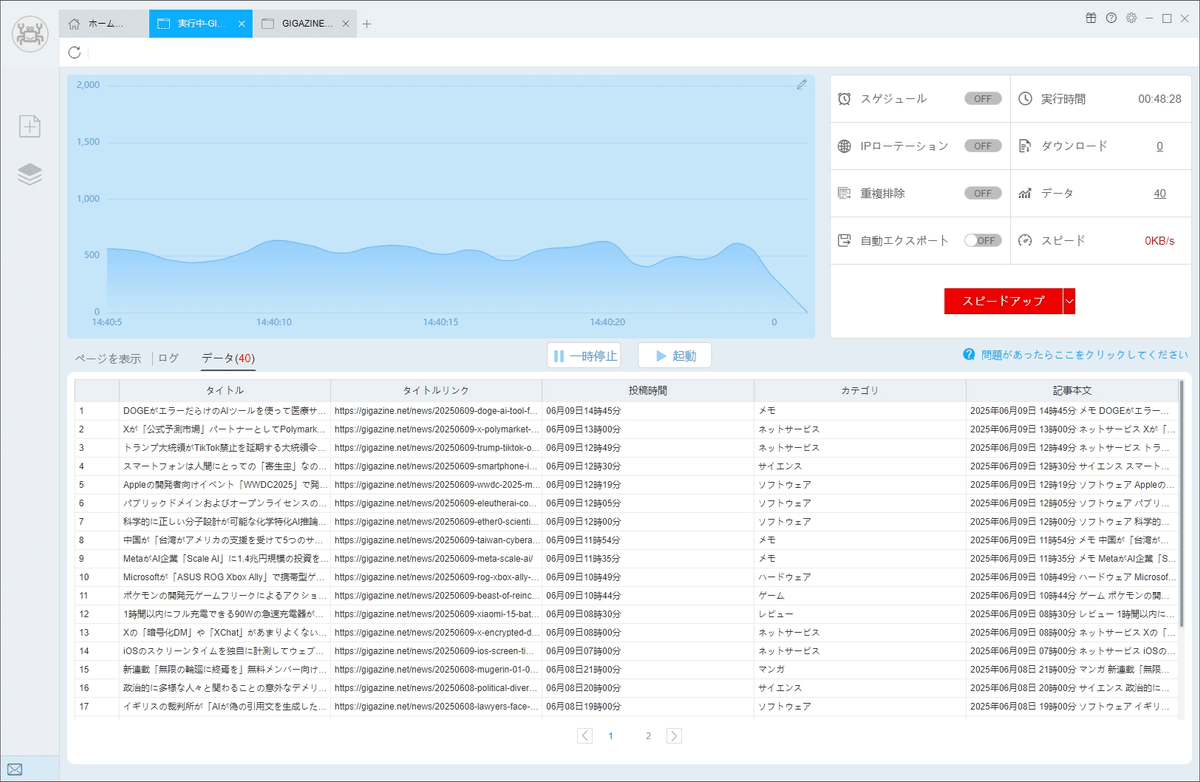Click the blue help circle icon
The height and width of the screenshot is (782, 1200).
click(969, 354)
